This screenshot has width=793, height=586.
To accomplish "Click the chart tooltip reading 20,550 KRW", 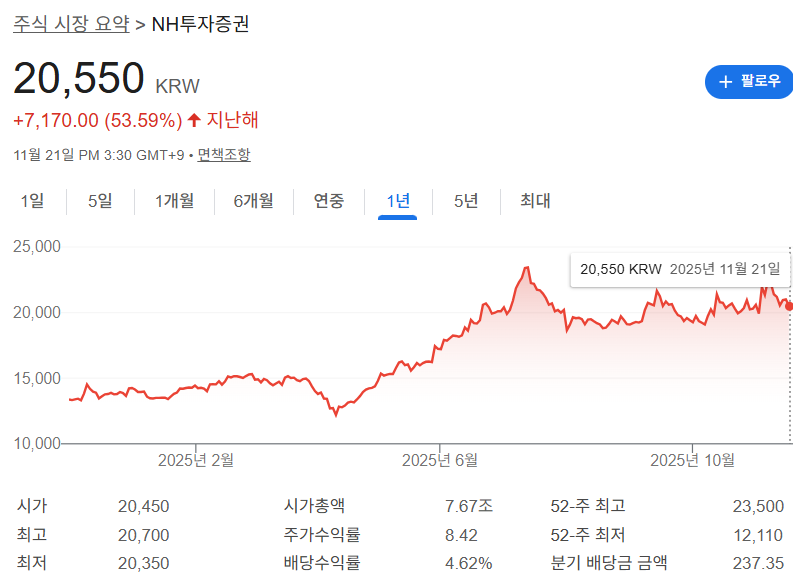I will 680,269.
